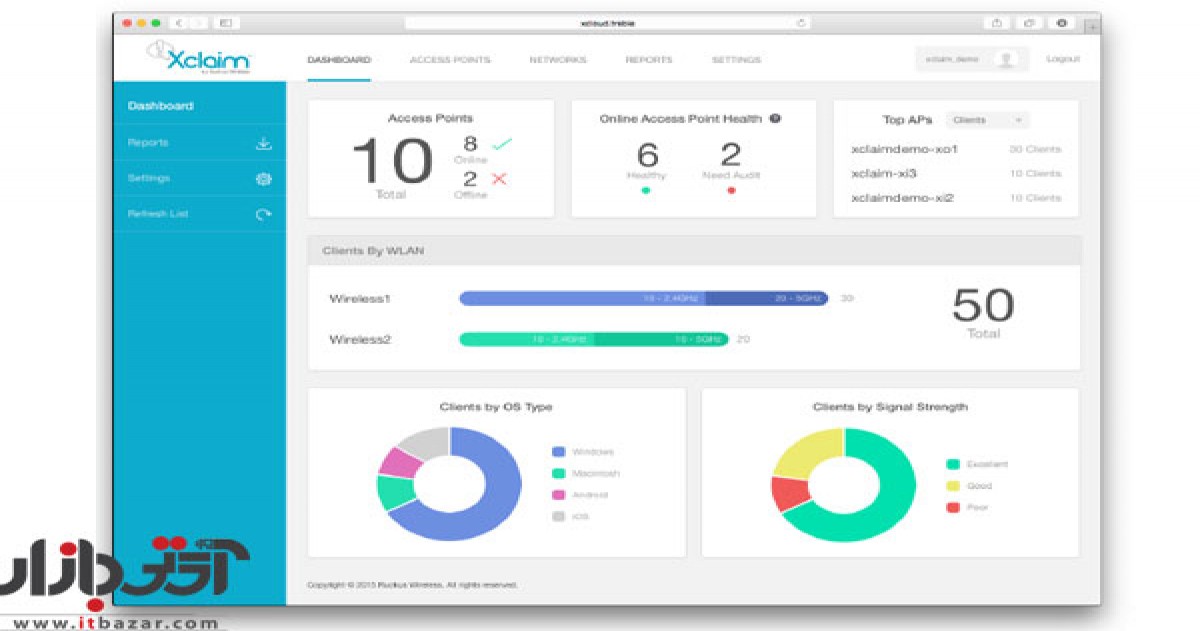Viewport: 1200px width, 631px height.
Task: Open Reports in the sidebar
Action: click(148, 142)
